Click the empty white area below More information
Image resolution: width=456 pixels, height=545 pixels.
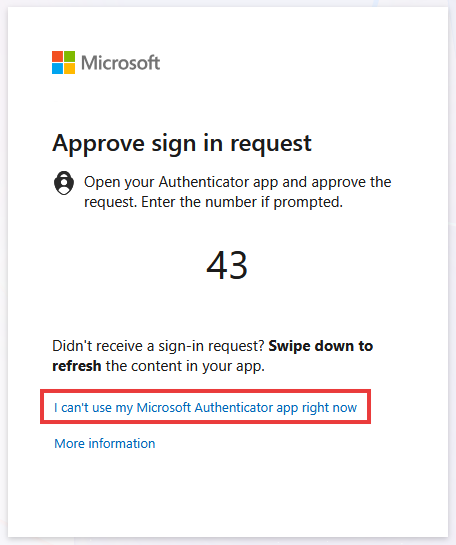tap(228, 494)
